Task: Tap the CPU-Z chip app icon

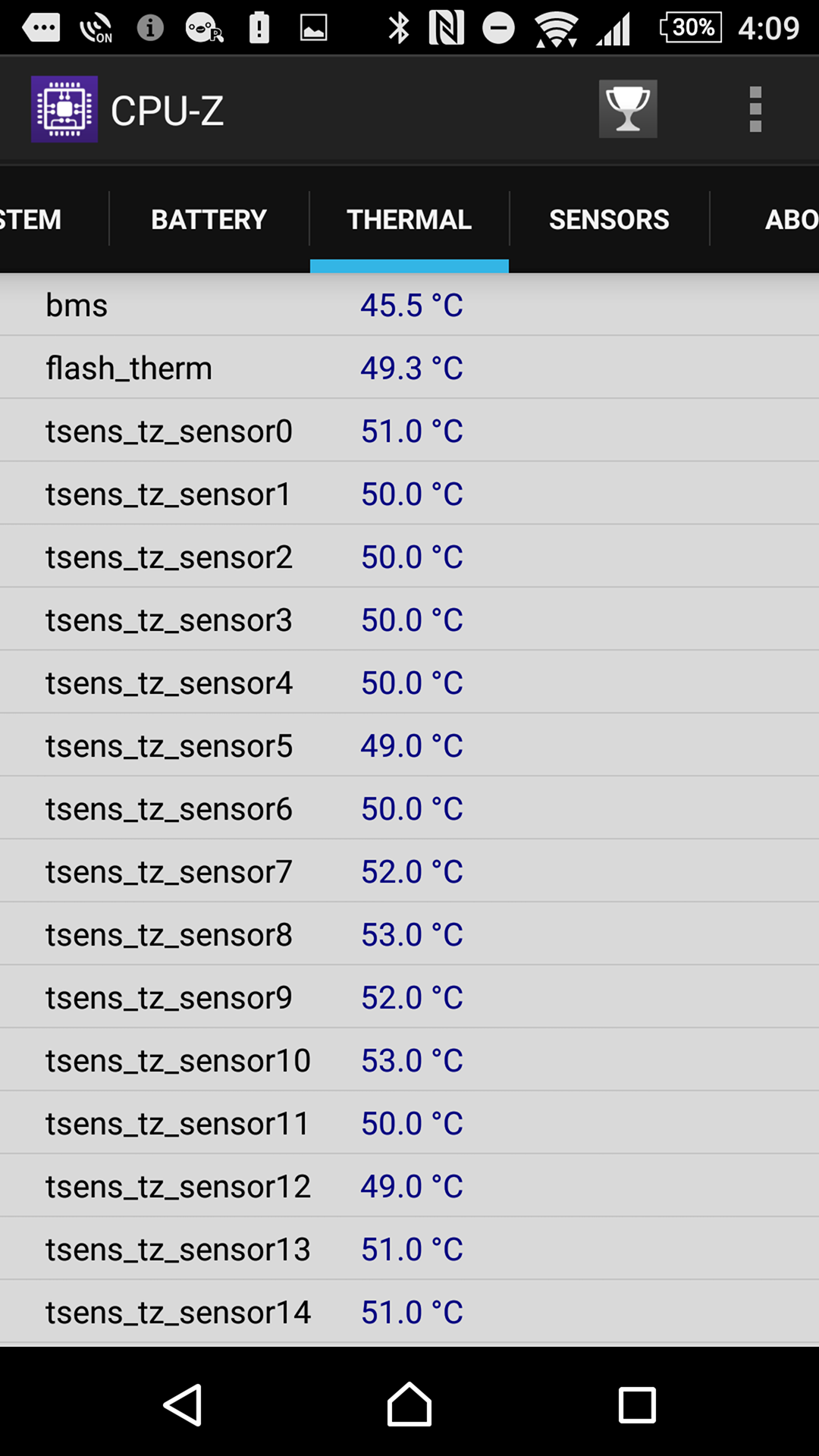Action: click(x=64, y=109)
